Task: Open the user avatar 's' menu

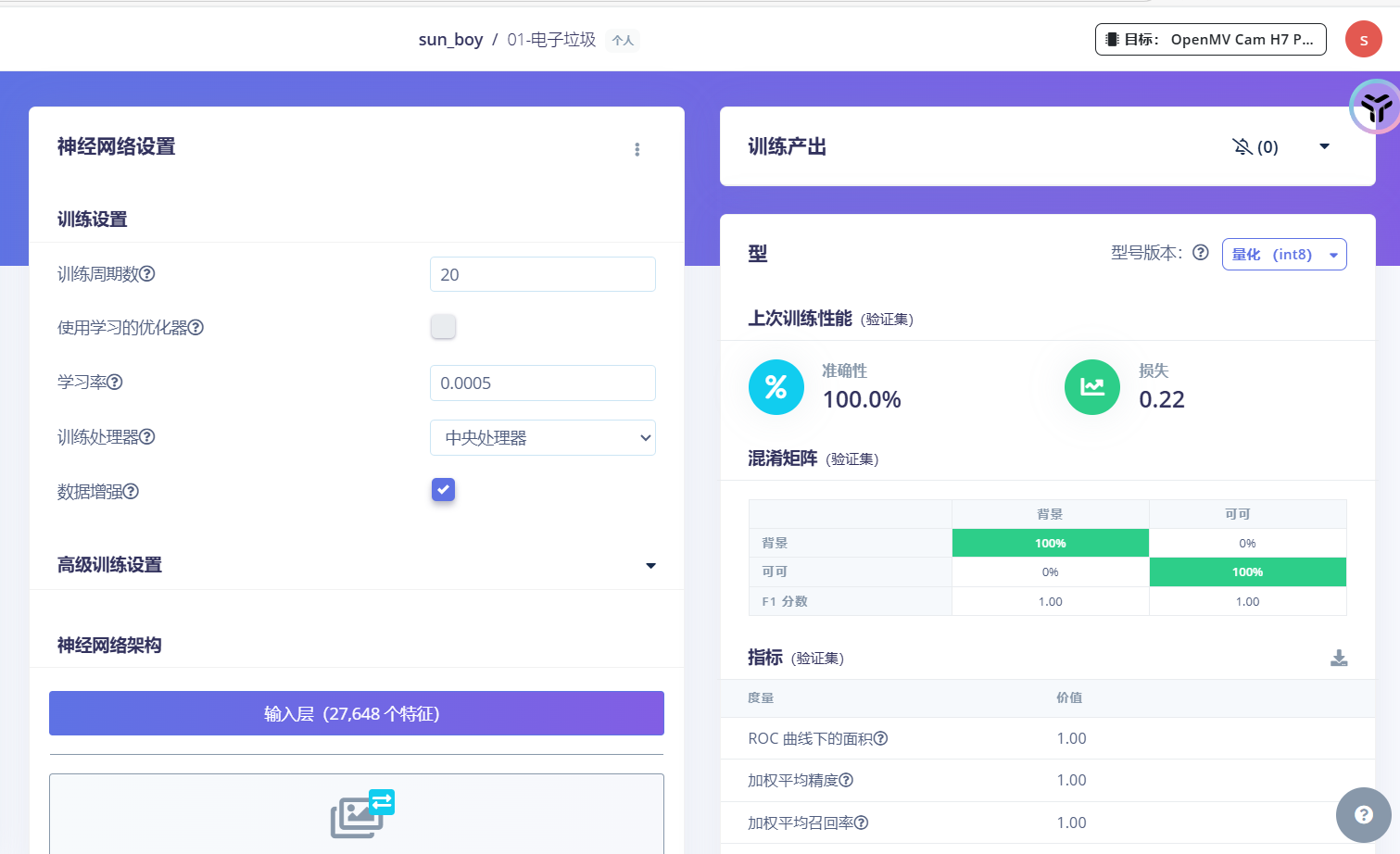Action: pos(1363,40)
